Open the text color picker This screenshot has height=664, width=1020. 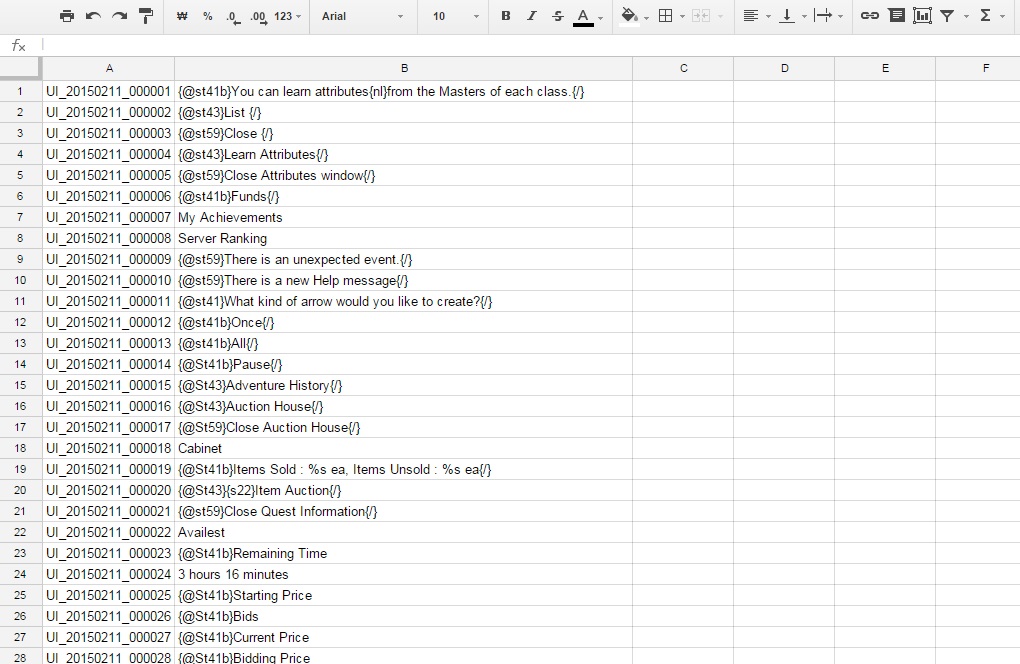(x=584, y=16)
